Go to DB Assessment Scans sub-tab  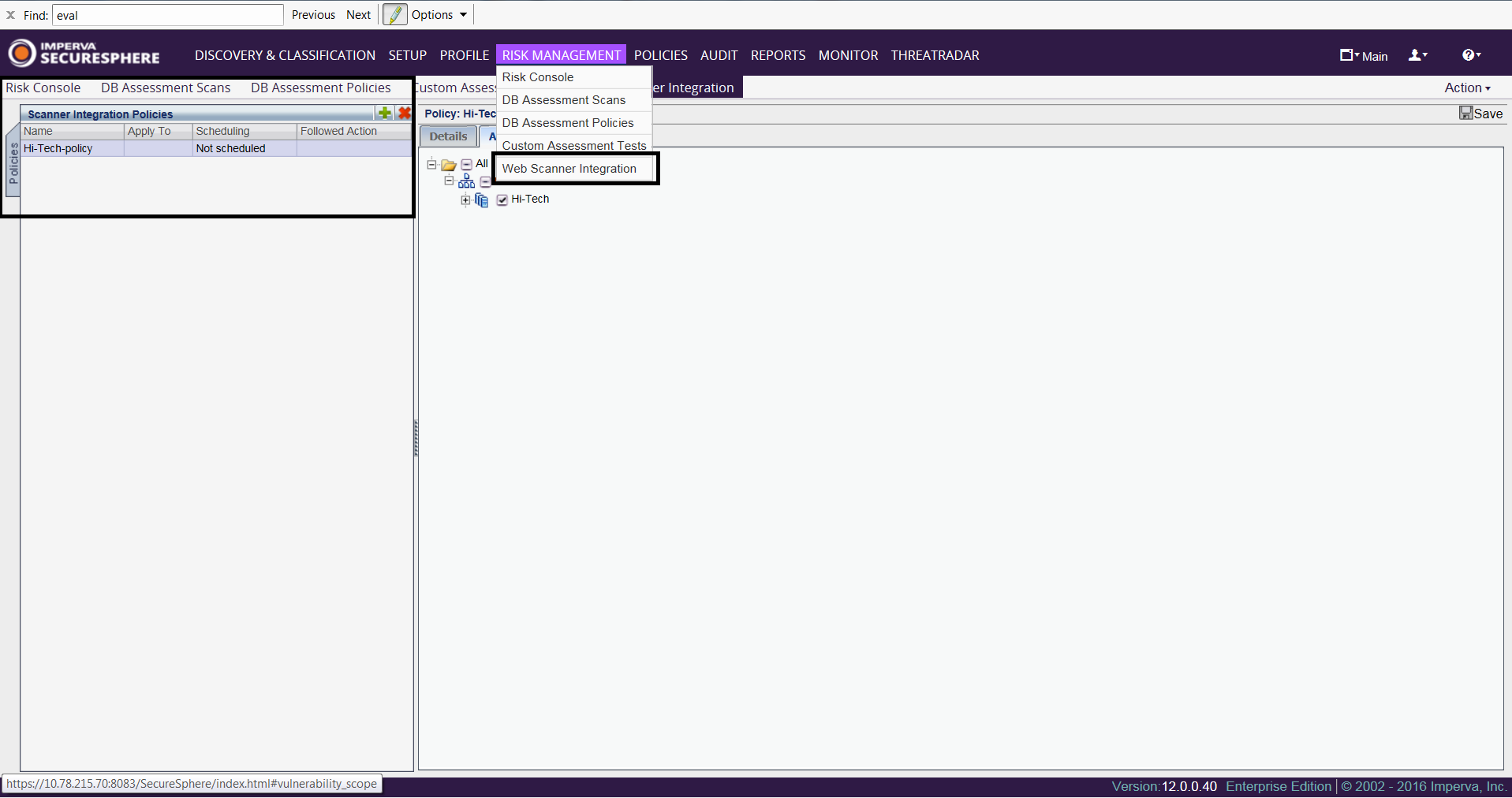pyautogui.click(x=166, y=88)
